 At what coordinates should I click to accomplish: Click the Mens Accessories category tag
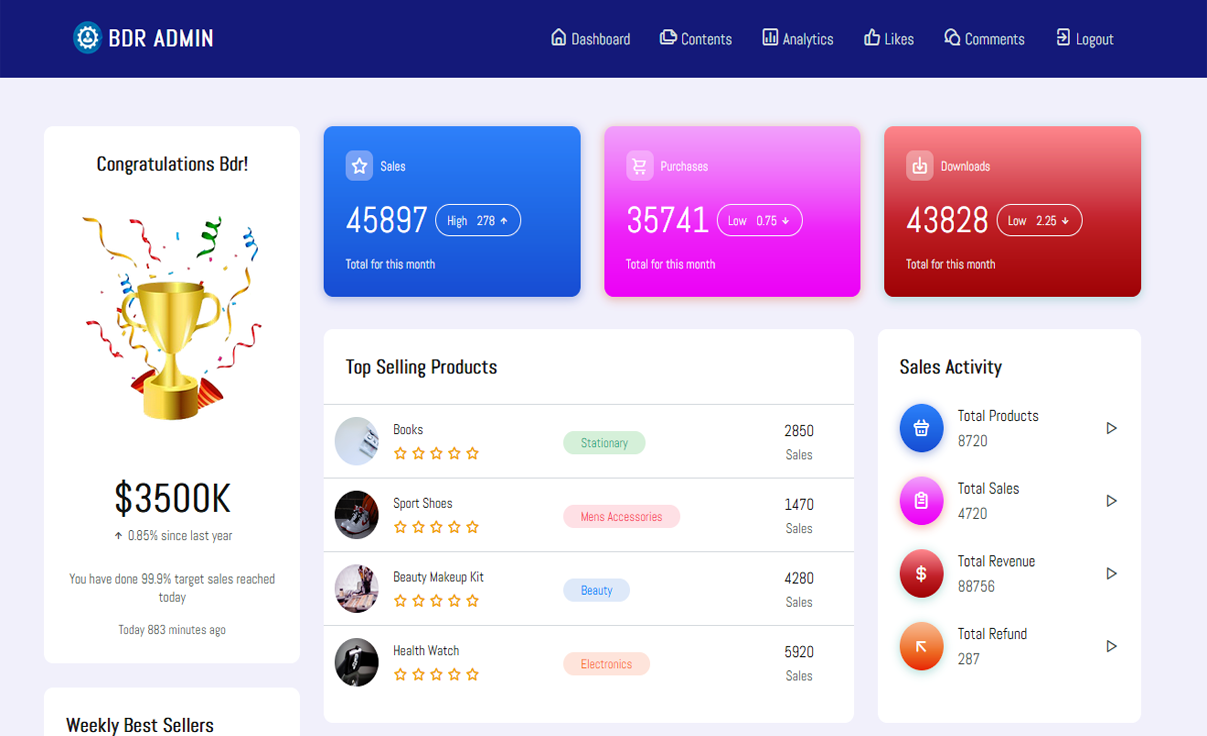621,517
